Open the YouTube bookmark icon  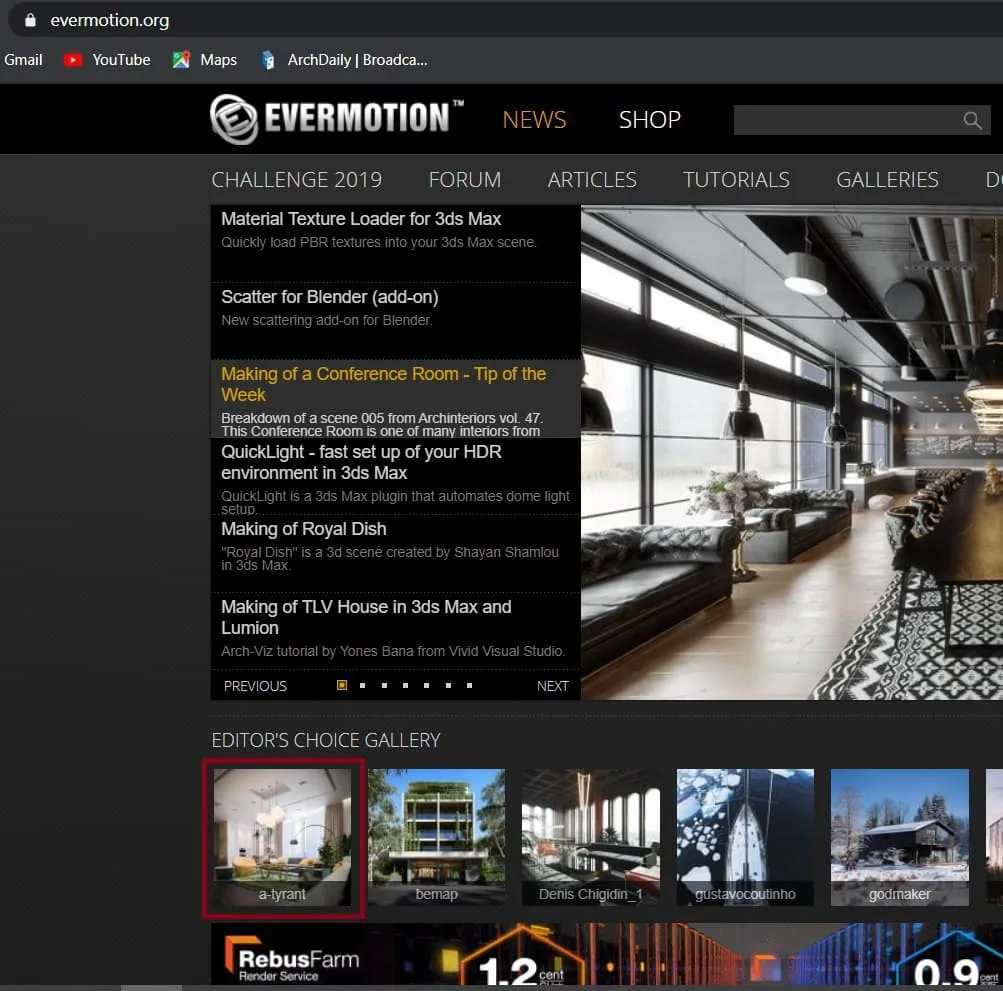[x=73, y=60]
